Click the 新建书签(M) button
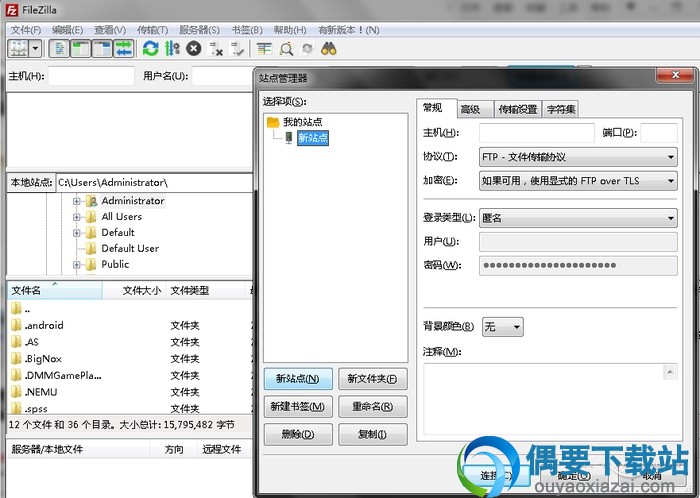Viewport: 700px width, 498px height. [x=298, y=407]
